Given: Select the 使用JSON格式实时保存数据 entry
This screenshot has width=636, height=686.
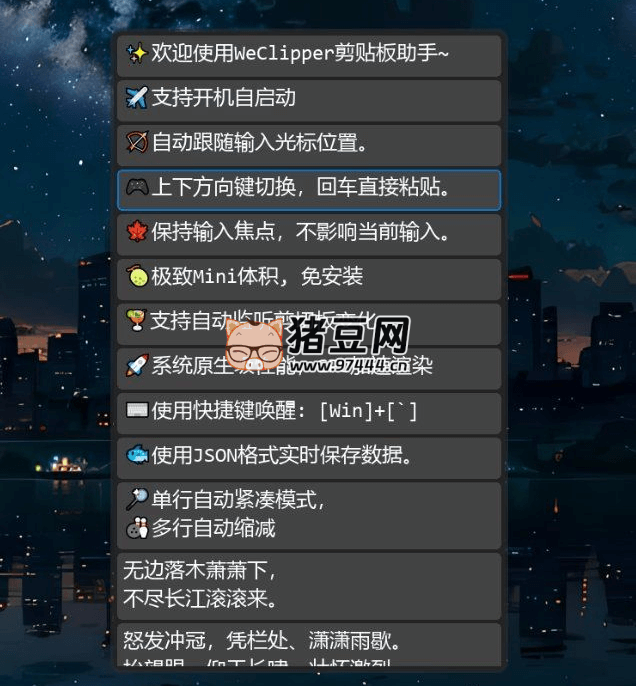Looking at the screenshot, I should click(x=309, y=458).
